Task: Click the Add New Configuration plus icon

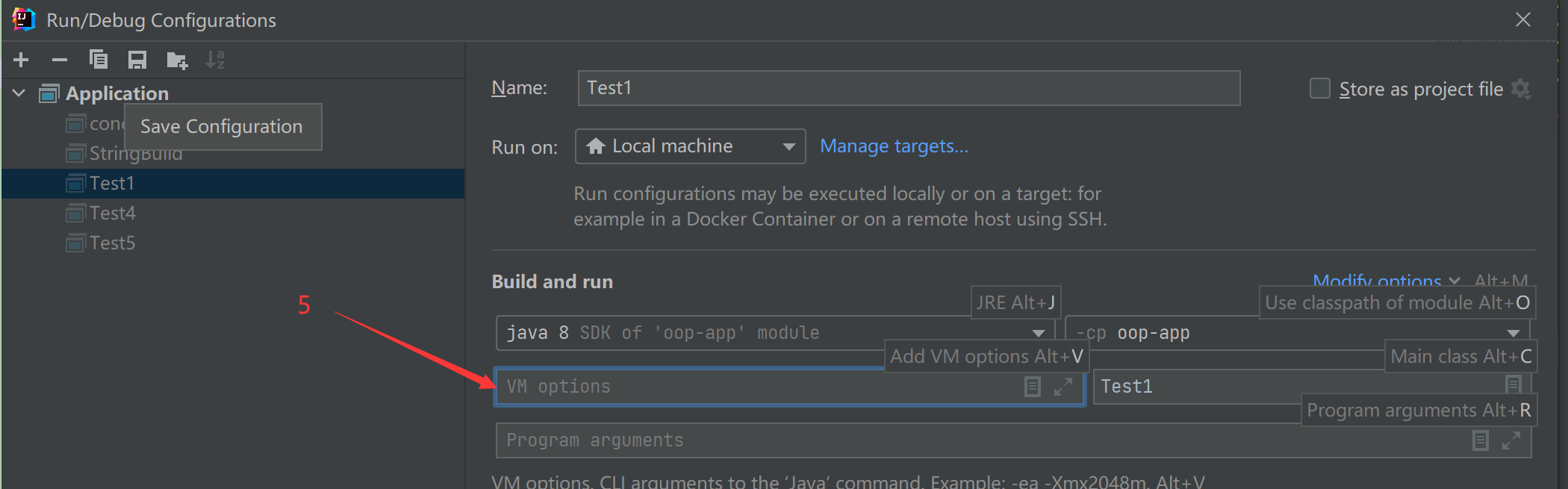Action: click(x=21, y=60)
